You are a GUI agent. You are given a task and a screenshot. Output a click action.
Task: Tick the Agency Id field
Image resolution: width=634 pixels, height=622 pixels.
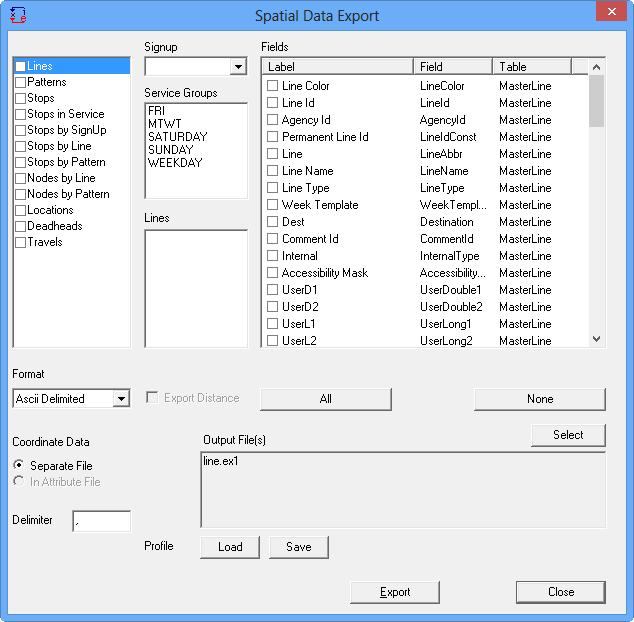click(273, 120)
